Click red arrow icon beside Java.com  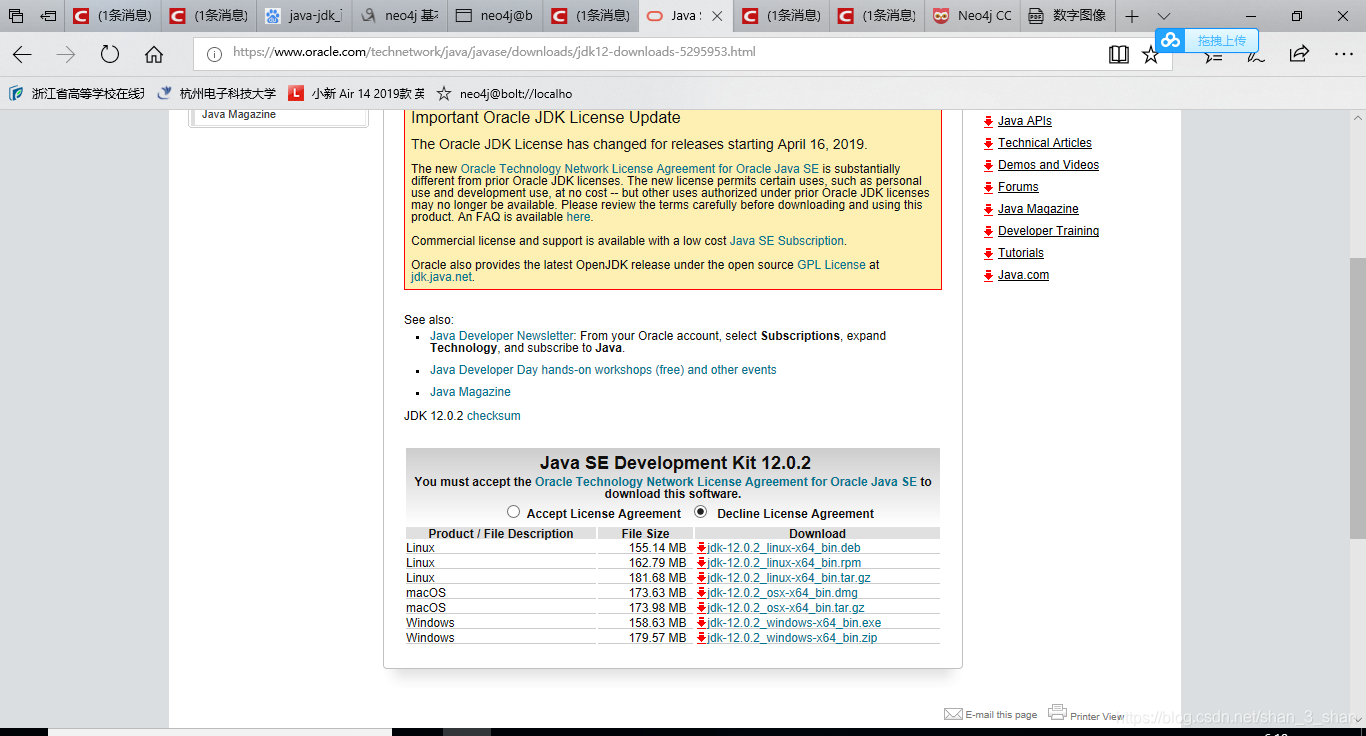coord(988,275)
